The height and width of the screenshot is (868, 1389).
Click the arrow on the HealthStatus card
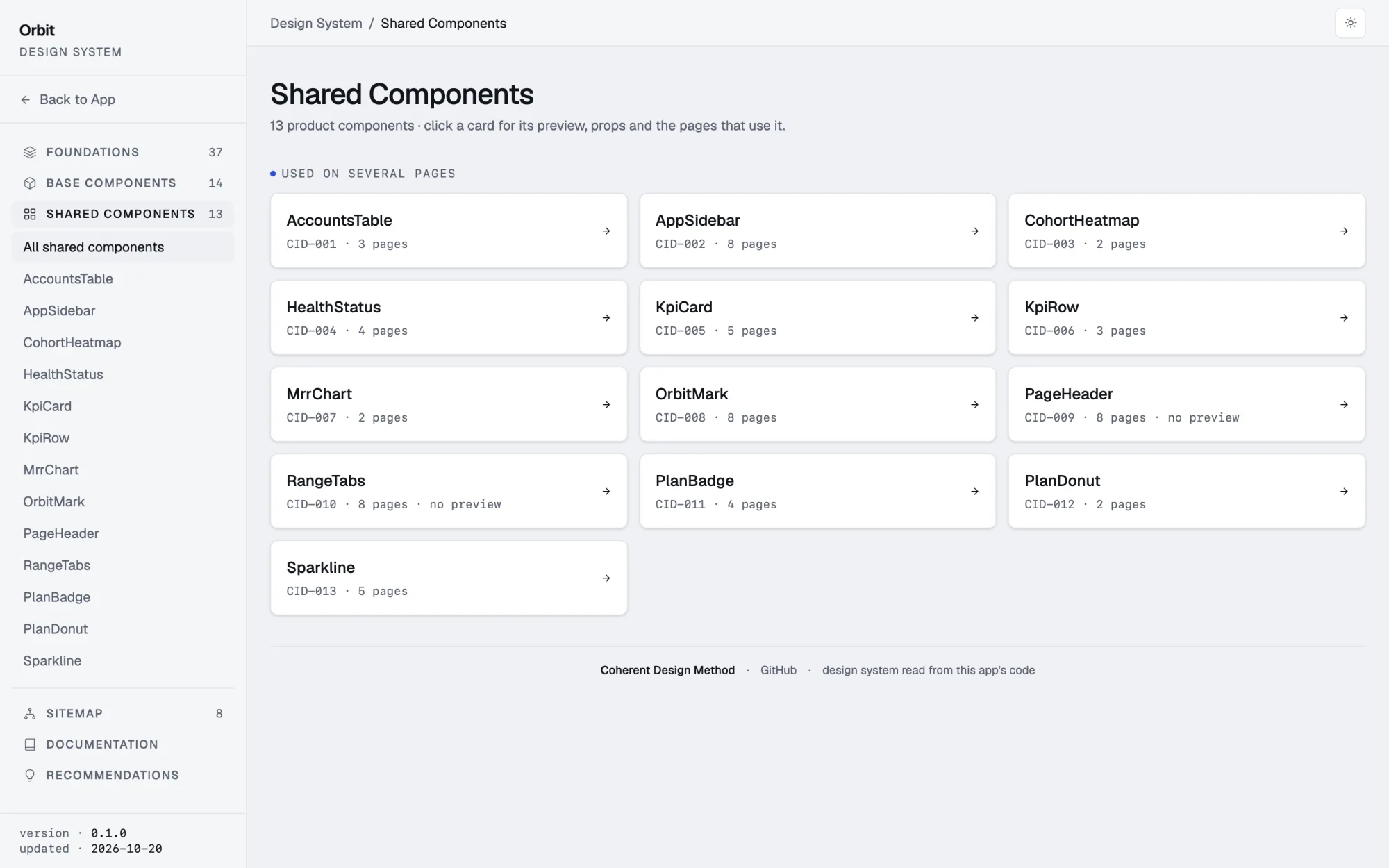click(606, 318)
